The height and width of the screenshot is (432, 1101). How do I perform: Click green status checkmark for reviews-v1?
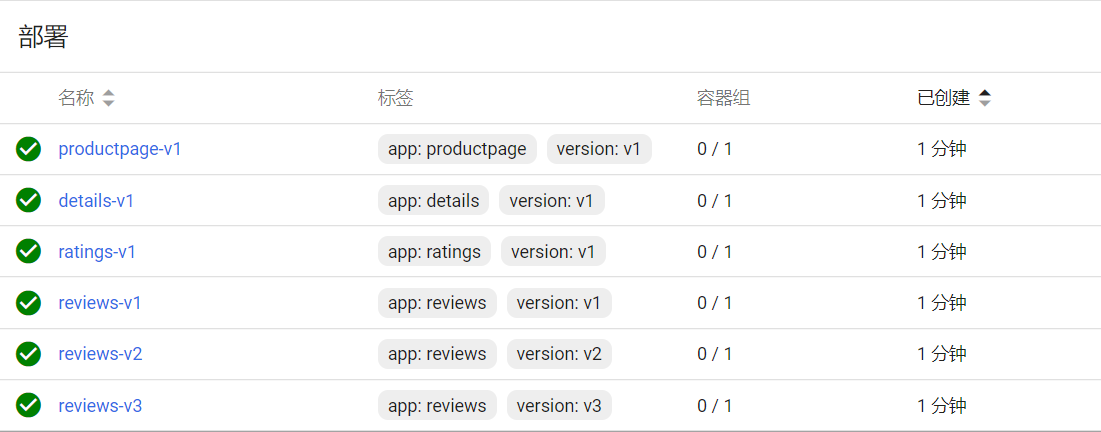28,302
